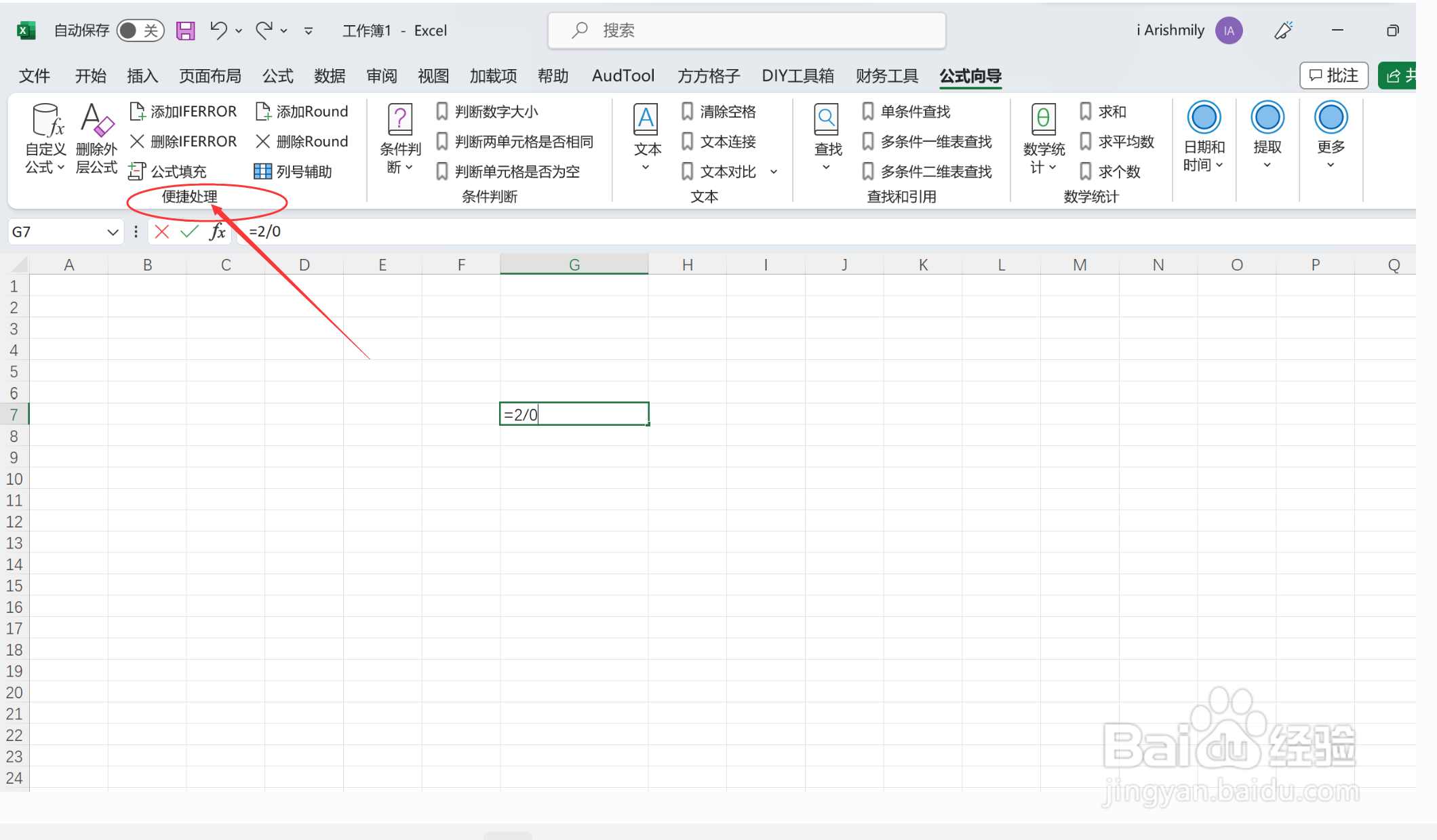
Task: Open the 页面布局 ribbon tab
Action: (x=210, y=76)
